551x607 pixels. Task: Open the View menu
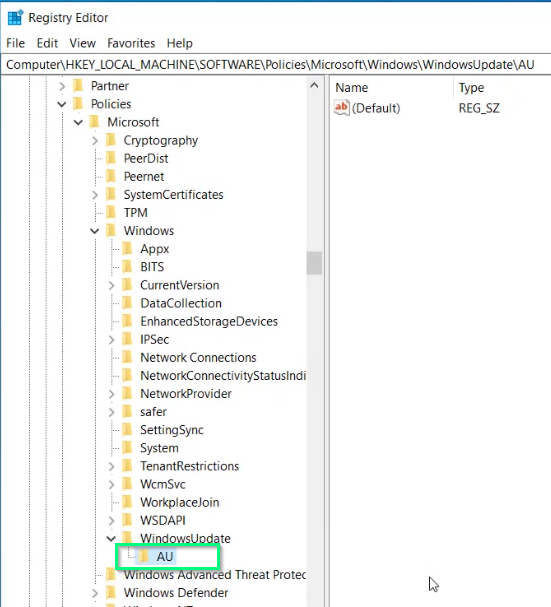tap(82, 43)
